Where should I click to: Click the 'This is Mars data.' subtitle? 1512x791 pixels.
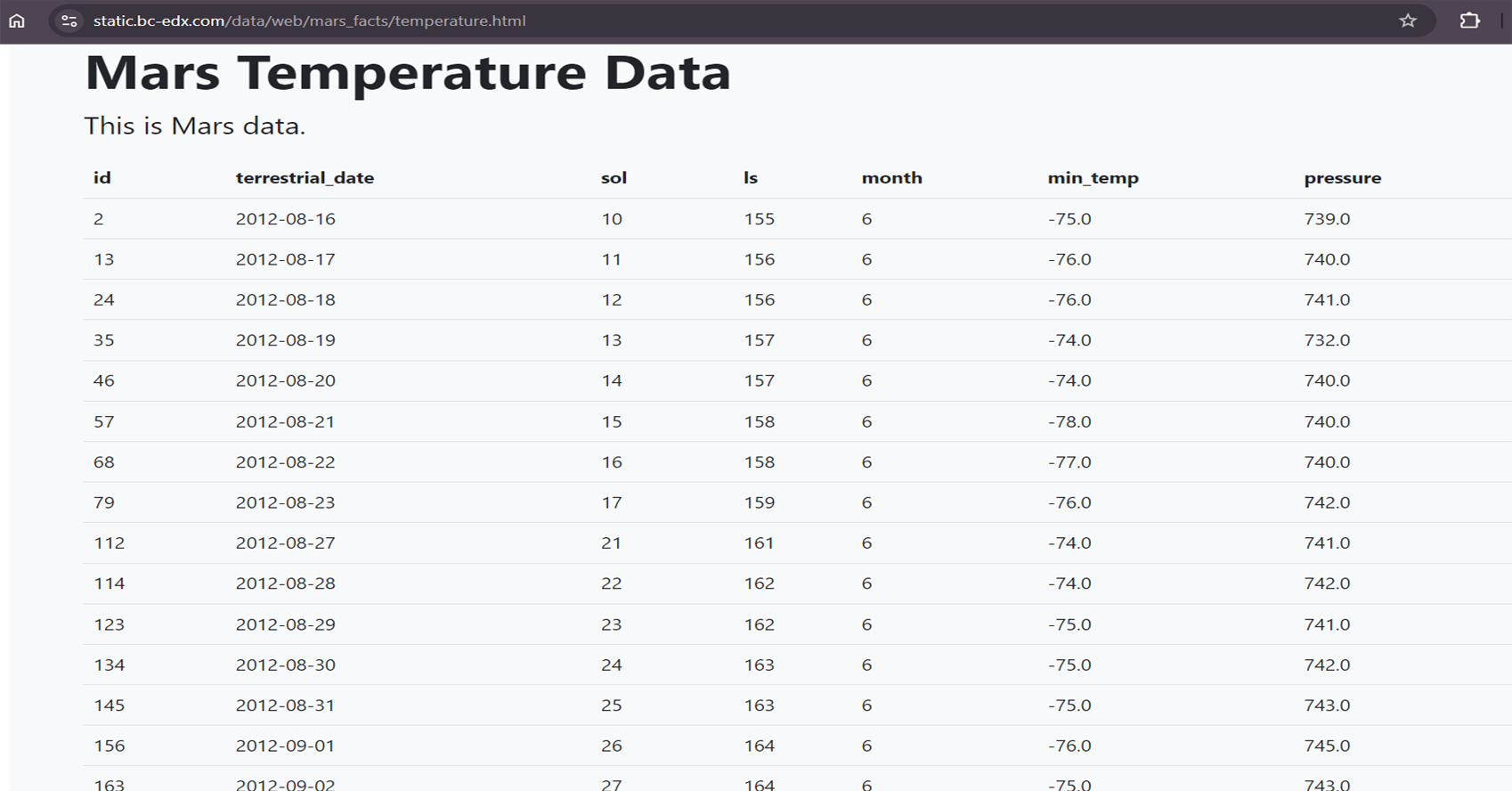click(194, 126)
